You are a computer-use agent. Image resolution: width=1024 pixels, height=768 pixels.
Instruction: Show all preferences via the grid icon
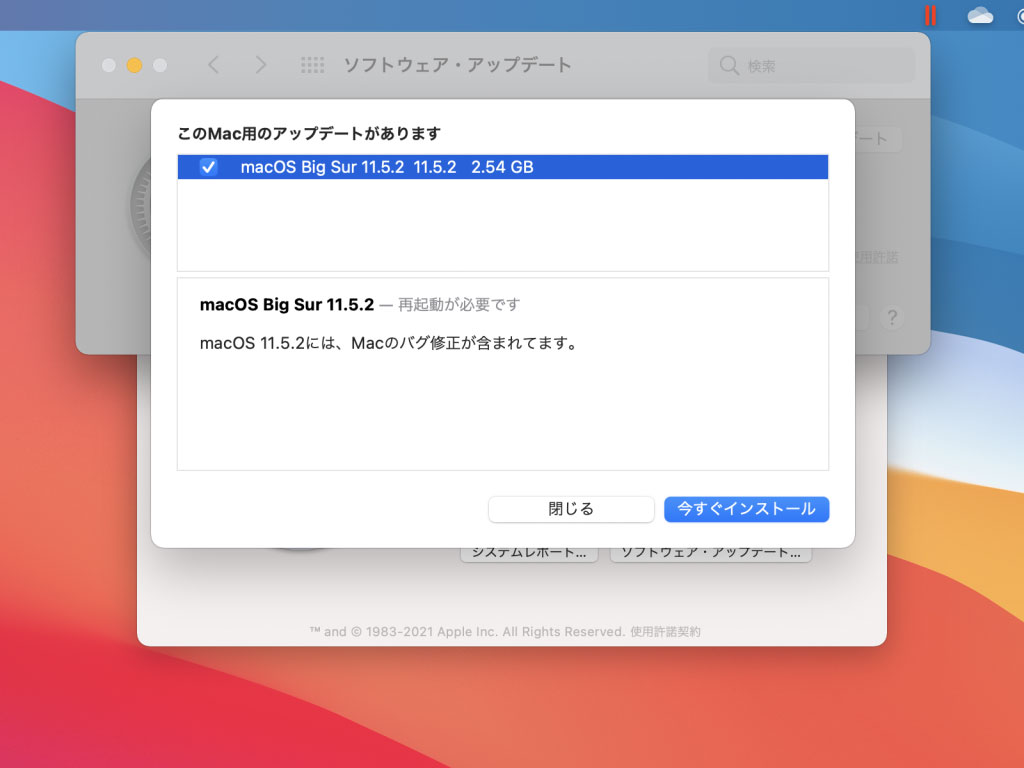pos(313,65)
